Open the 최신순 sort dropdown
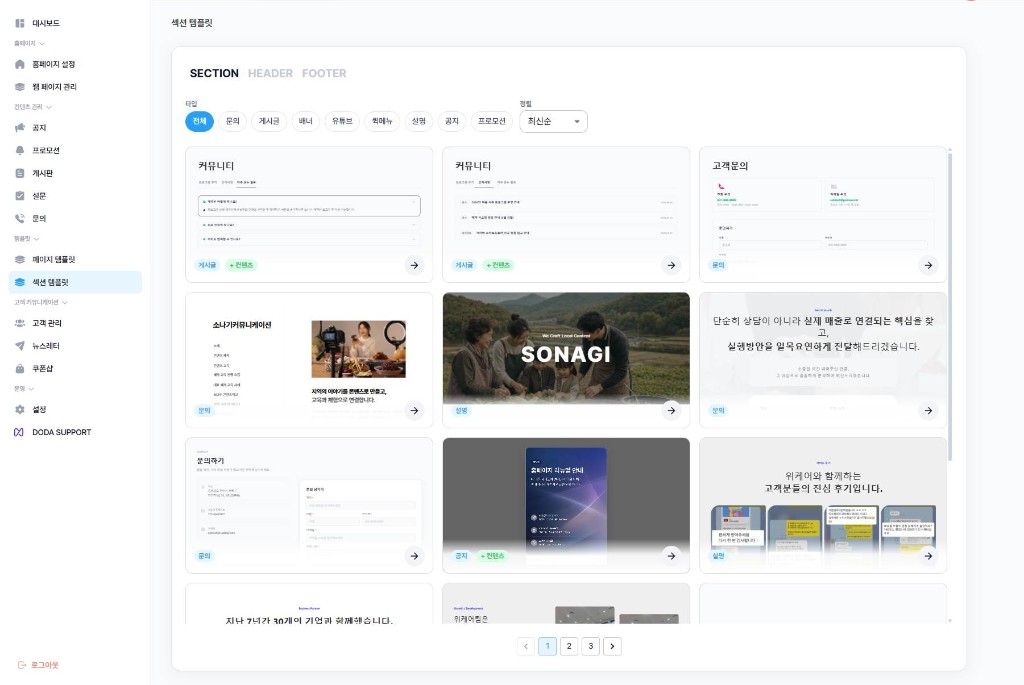The image size is (1024, 685). 553,121
